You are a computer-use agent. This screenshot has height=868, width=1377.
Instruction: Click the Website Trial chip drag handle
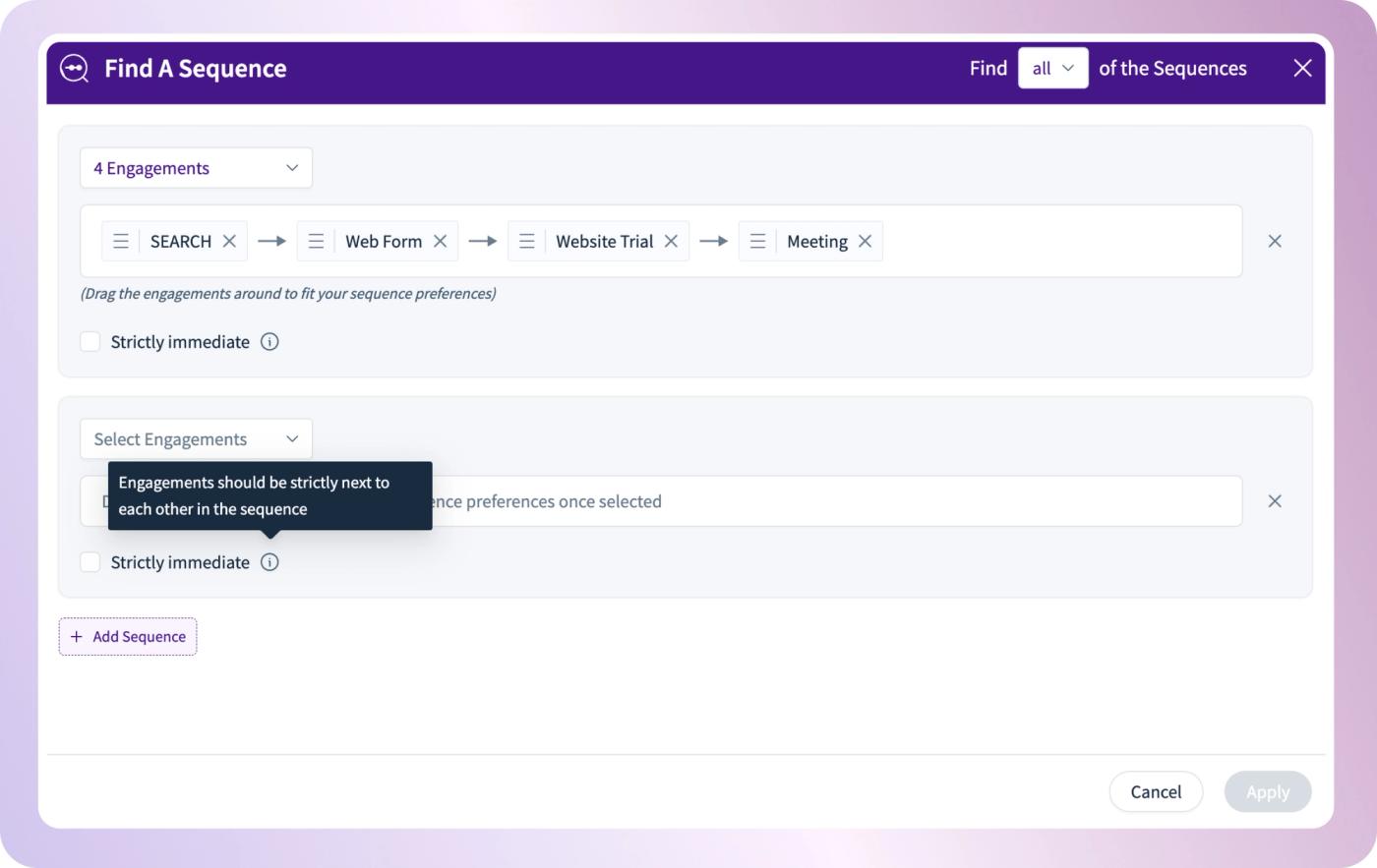coord(527,241)
